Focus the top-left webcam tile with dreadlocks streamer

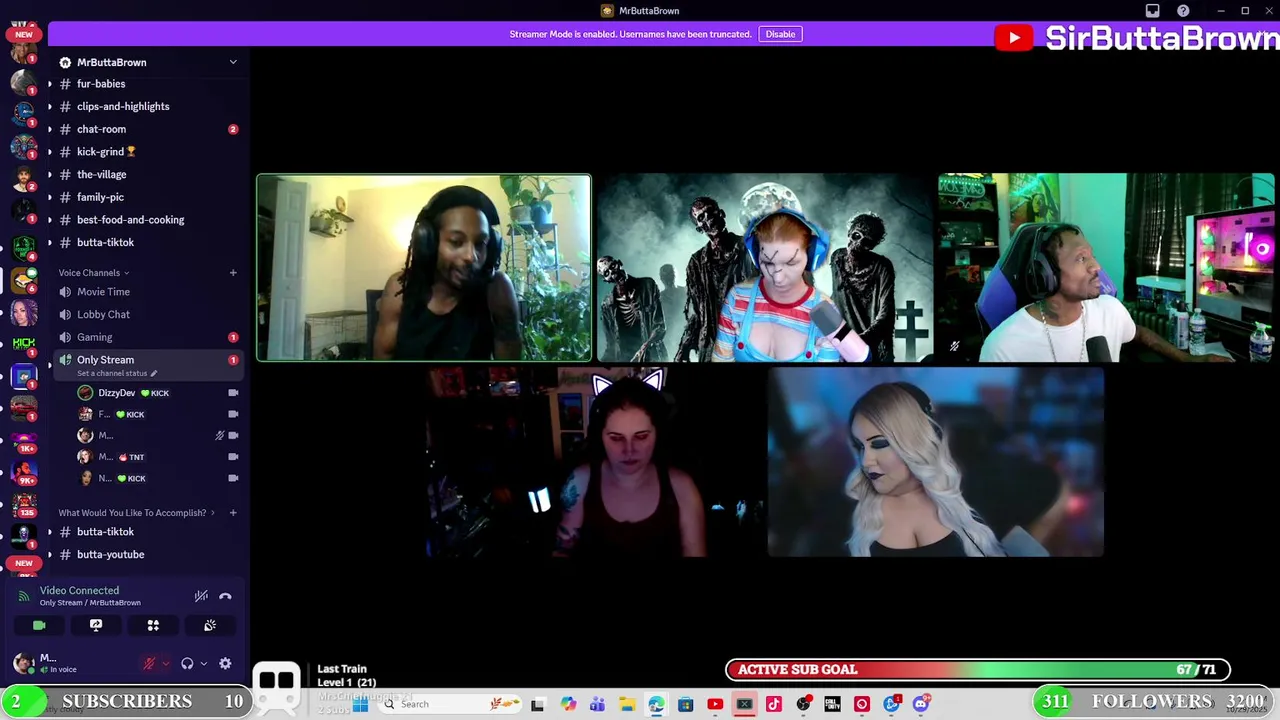[424, 267]
